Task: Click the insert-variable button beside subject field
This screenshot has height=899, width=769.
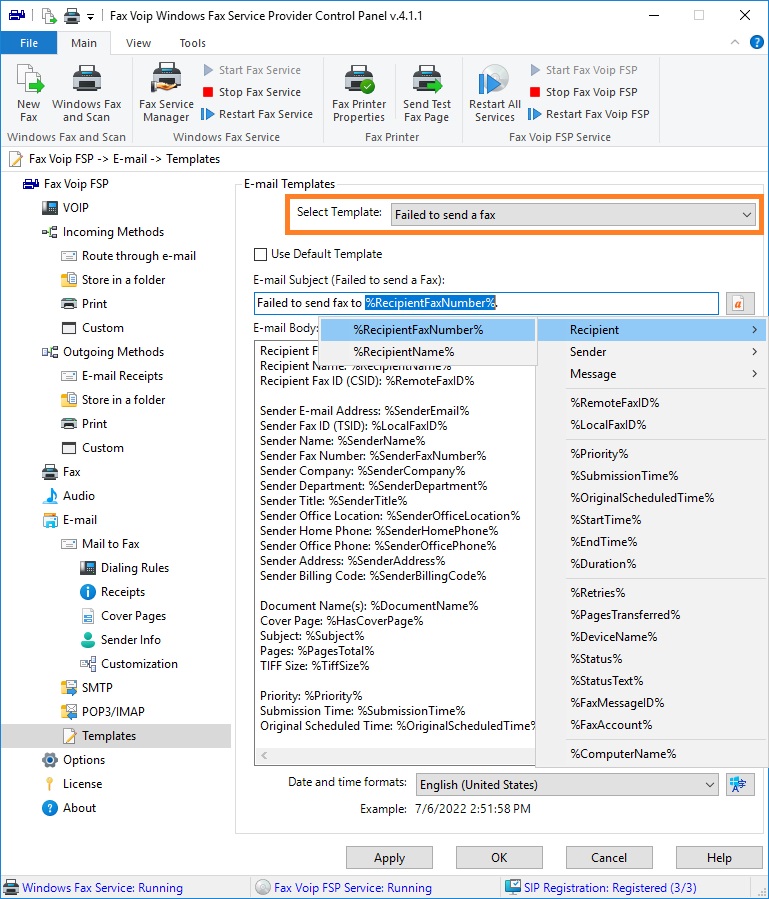Action: (739, 303)
